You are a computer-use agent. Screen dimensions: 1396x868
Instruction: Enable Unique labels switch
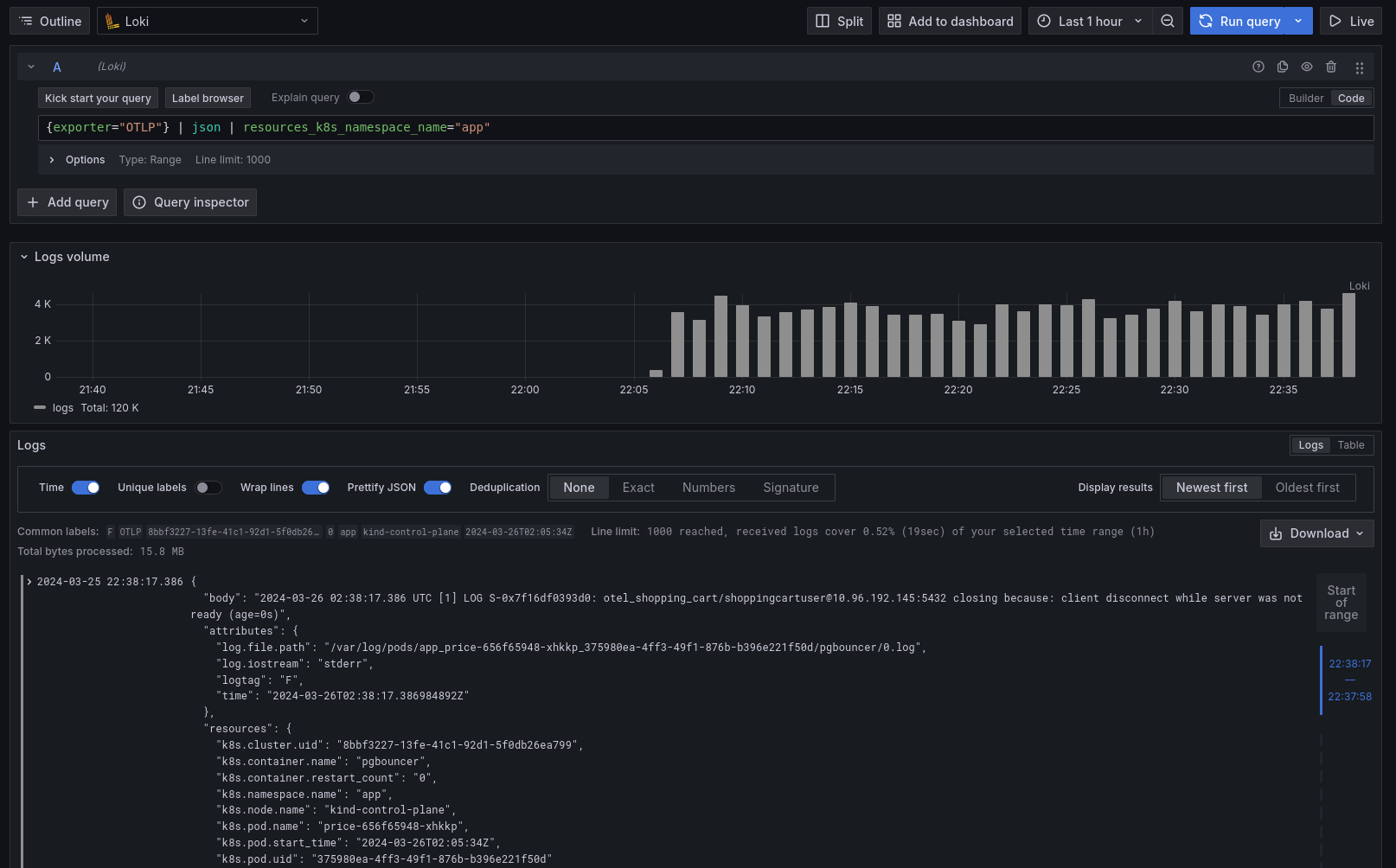coord(208,488)
